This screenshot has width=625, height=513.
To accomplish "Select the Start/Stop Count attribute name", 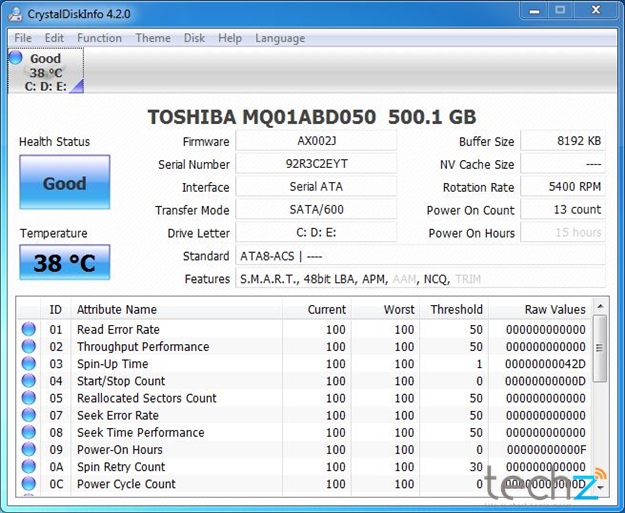I will click(x=121, y=381).
